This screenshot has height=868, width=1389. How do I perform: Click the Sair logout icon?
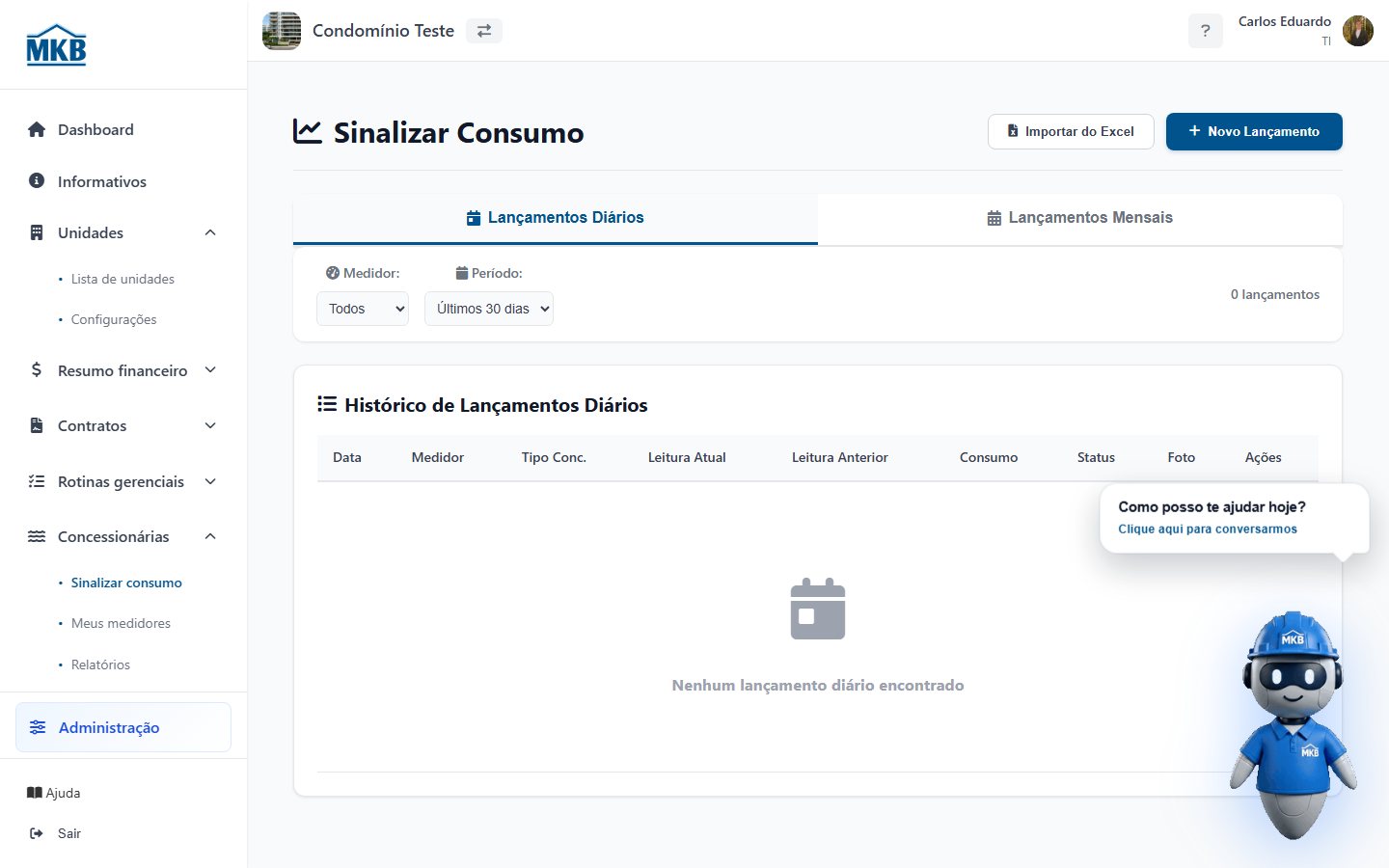[x=37, y=833]
